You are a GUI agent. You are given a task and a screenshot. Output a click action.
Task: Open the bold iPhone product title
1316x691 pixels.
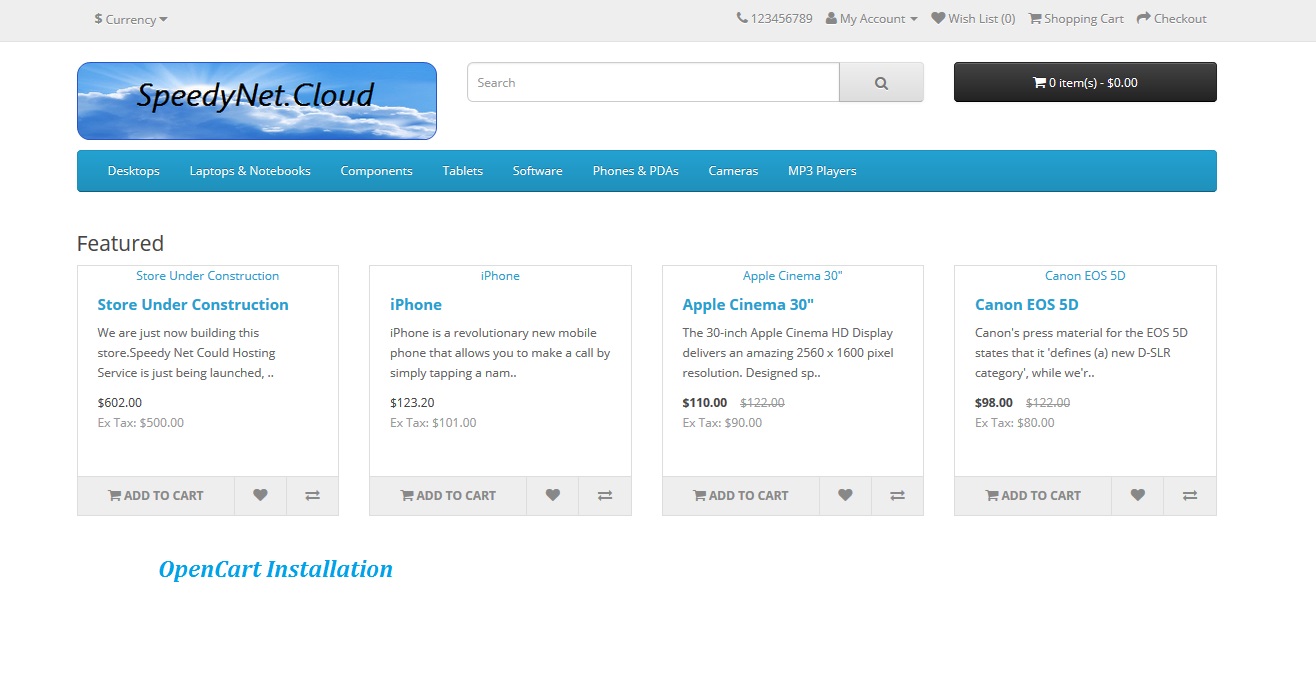416,304
